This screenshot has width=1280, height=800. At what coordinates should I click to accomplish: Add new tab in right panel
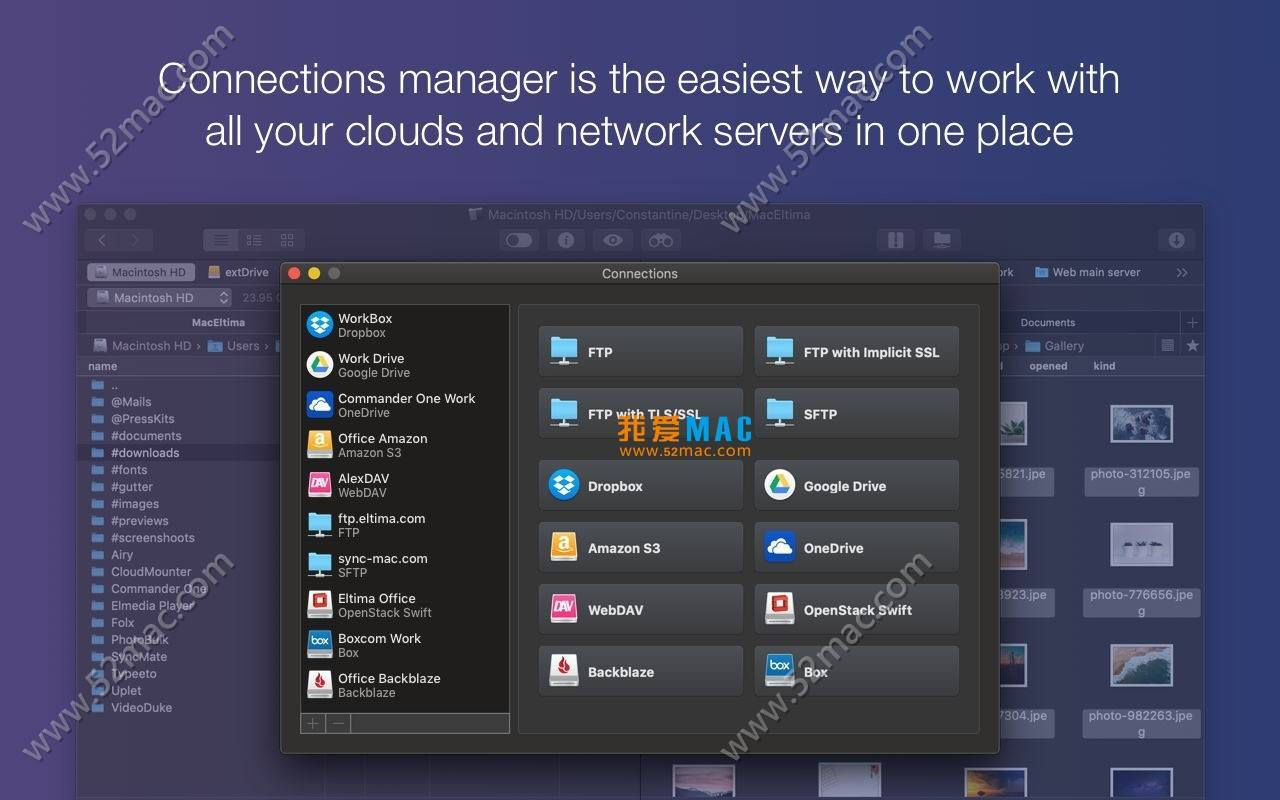[x=1191, y=322]
